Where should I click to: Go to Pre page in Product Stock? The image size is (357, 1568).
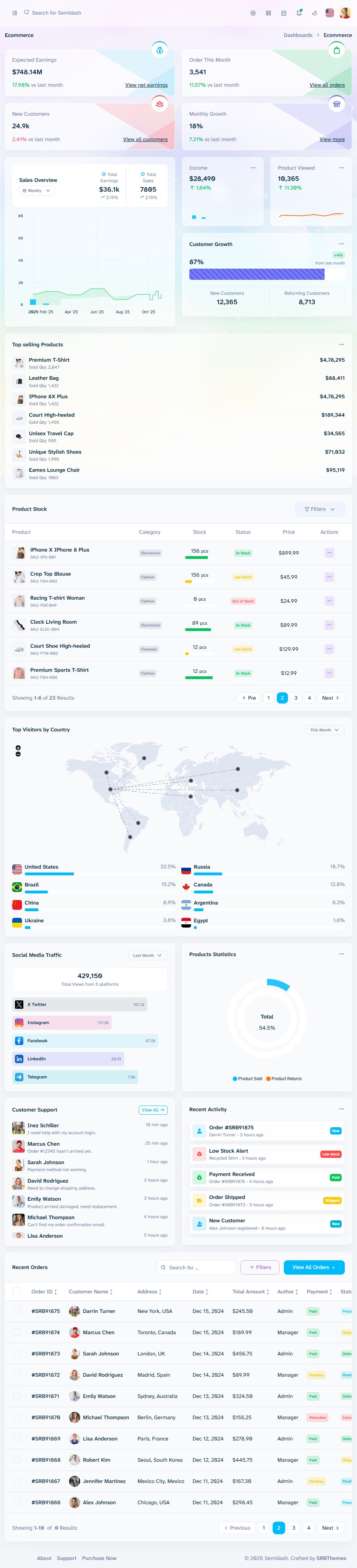point(249,698)
